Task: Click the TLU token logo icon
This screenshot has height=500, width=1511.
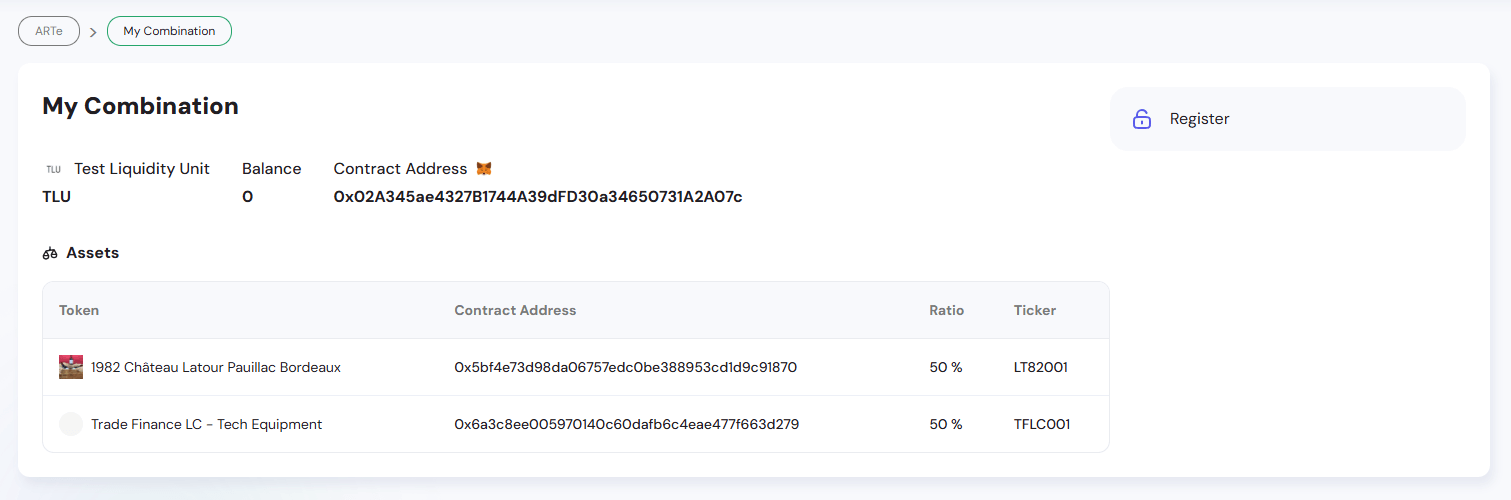Action: tap(54, 170)
